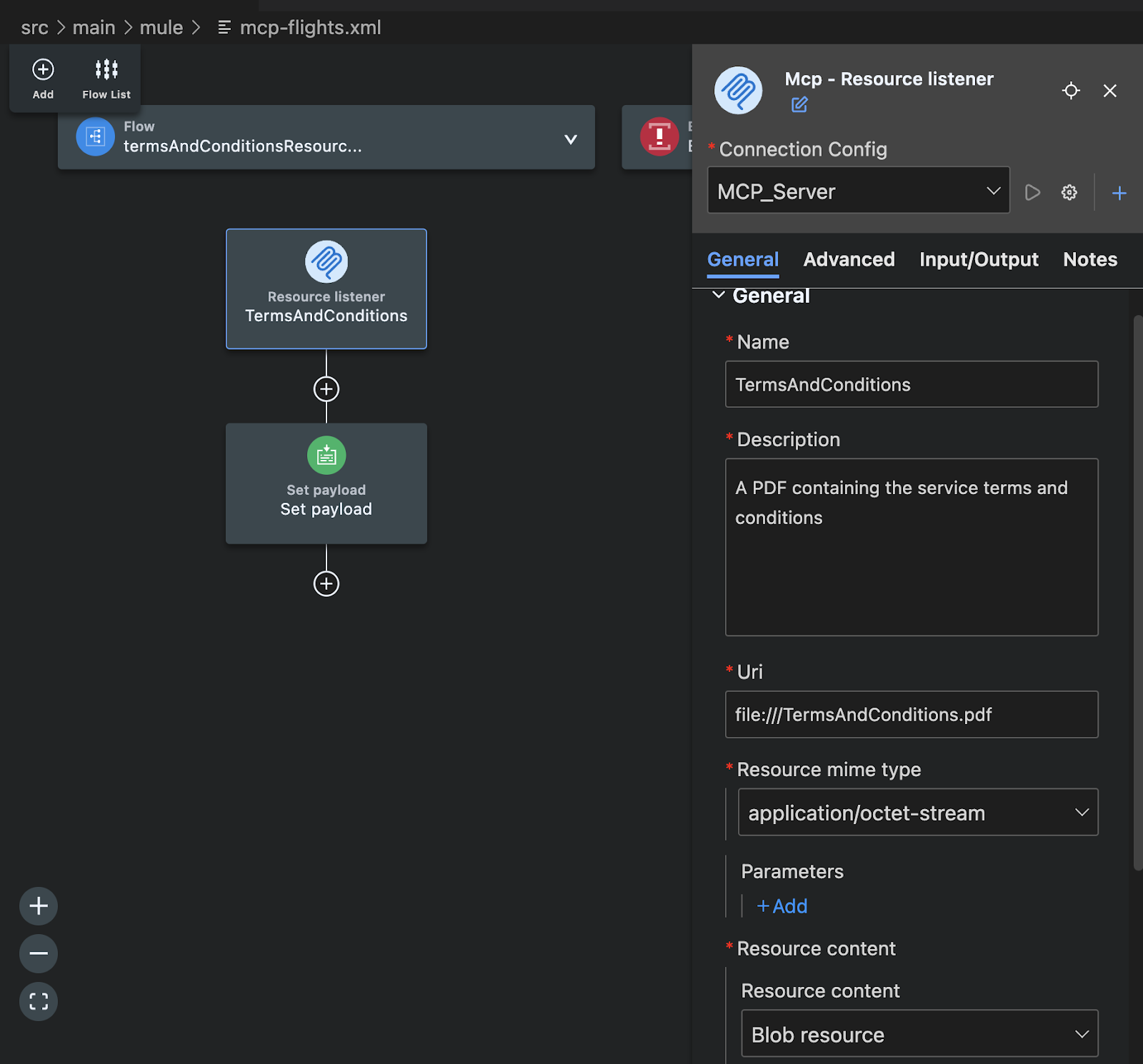Open the Connection Config settings gear
The height and width of the screenshot is (1064, 1143).
[1068, 192]
